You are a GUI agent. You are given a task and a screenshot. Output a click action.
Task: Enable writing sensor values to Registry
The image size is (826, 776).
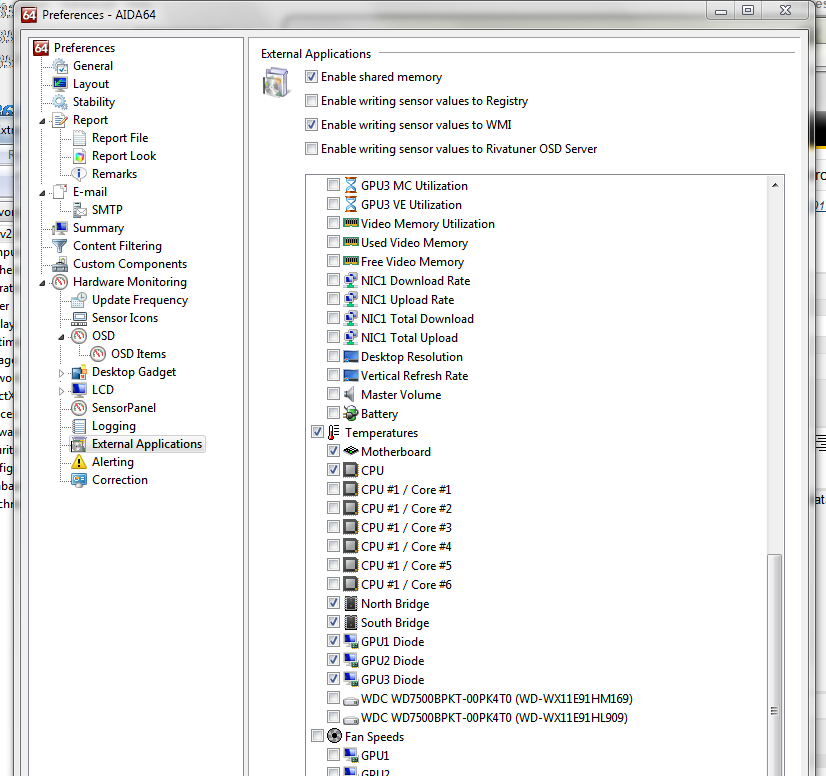pos(312,101)
